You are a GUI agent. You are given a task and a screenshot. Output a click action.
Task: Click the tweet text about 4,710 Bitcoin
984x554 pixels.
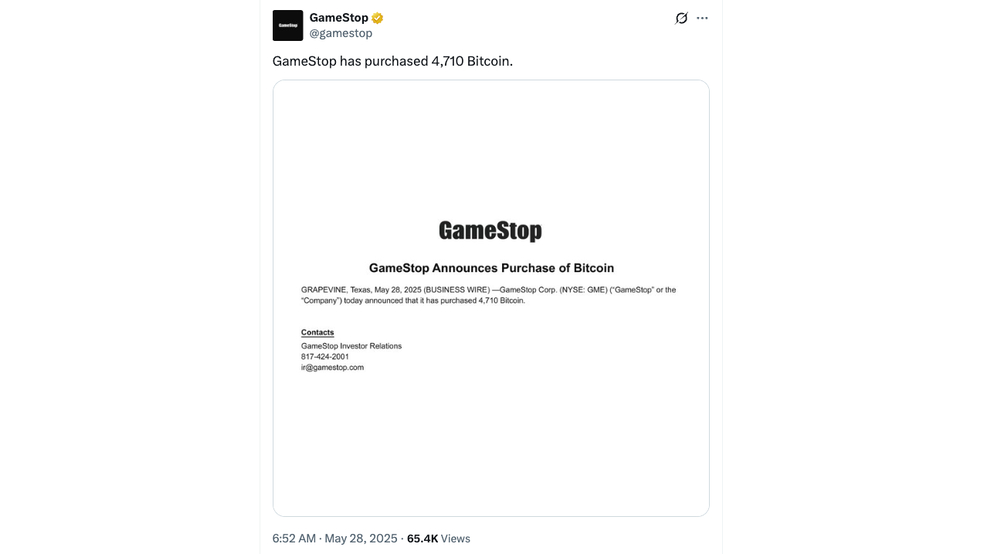[x=392, y=61]
